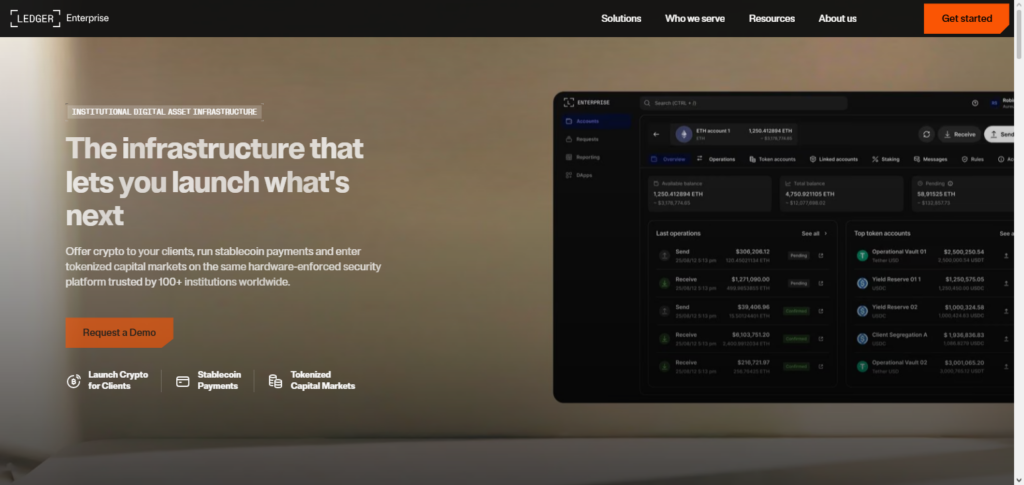
Task: Open external link for the $306,206.12 Send operation
Action: pos(821,256)
